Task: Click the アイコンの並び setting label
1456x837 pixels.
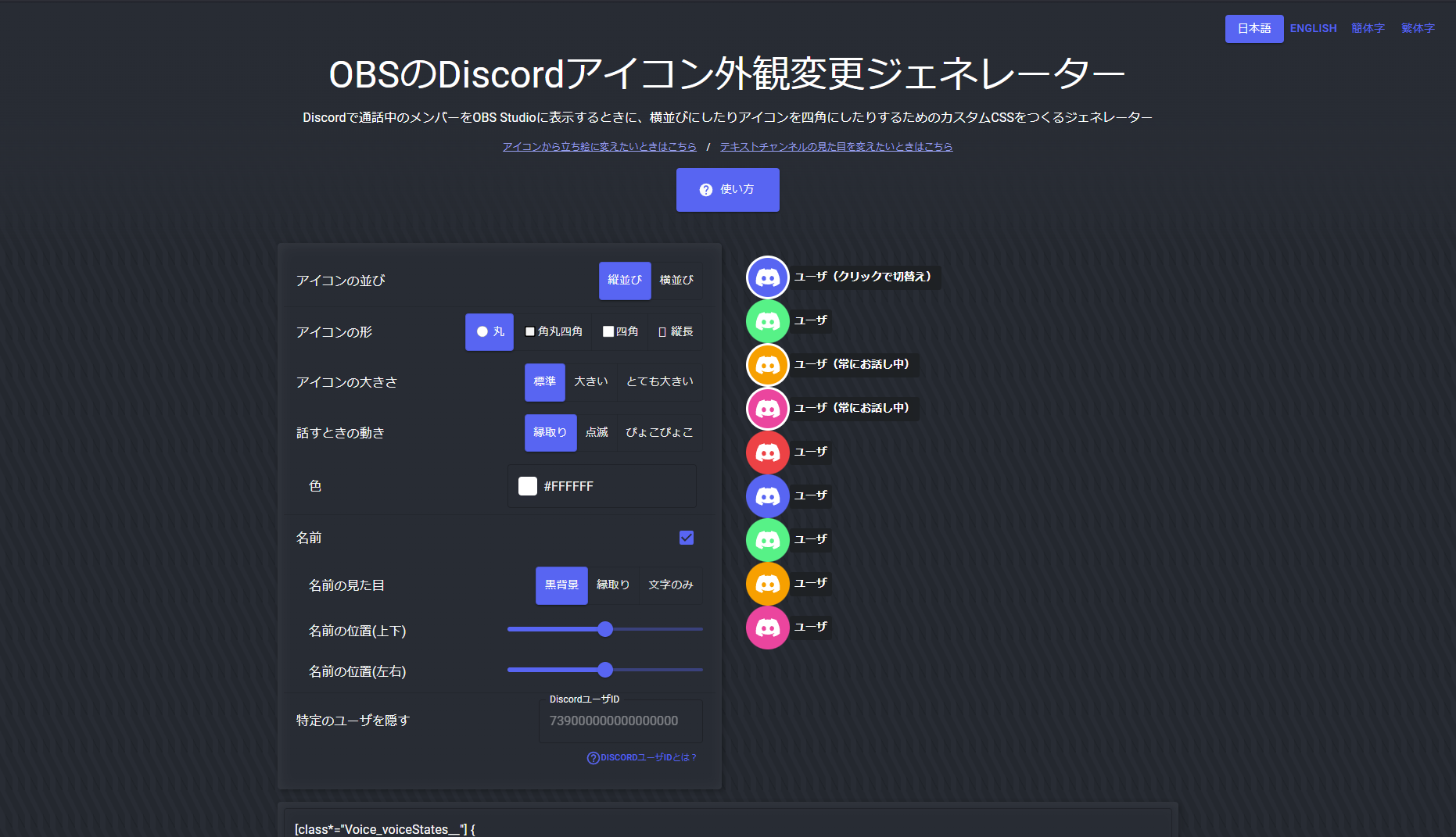Action: point(341,281)
